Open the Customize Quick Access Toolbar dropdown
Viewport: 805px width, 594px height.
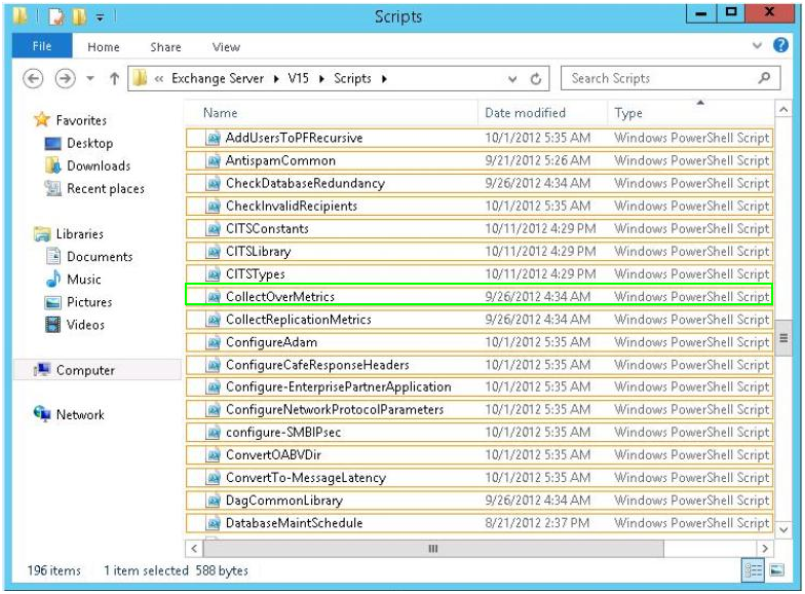click(x=100, y=17)
